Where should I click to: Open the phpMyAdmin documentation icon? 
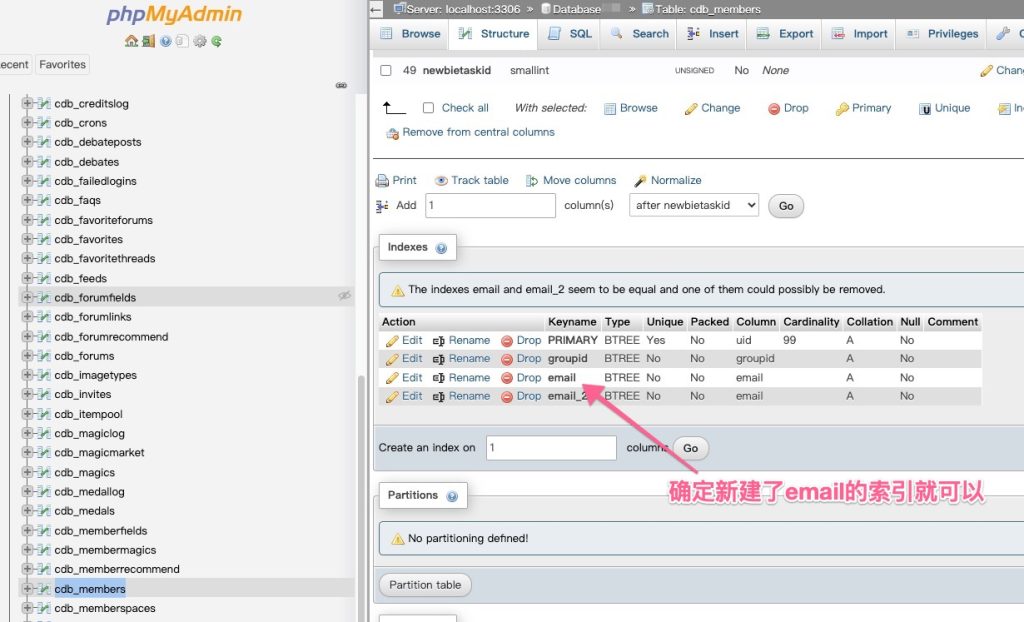tap(164, 42)
